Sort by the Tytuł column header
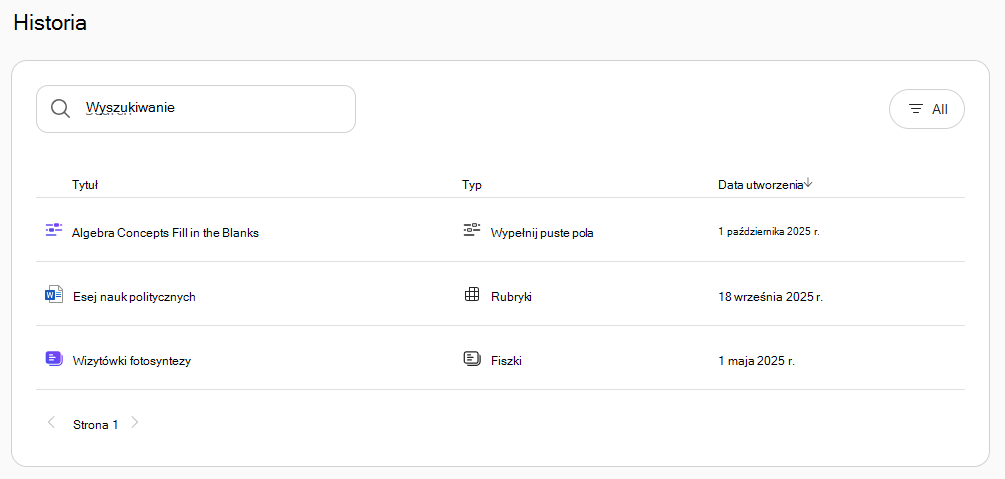1005x479 pixels. click(85, 185)
